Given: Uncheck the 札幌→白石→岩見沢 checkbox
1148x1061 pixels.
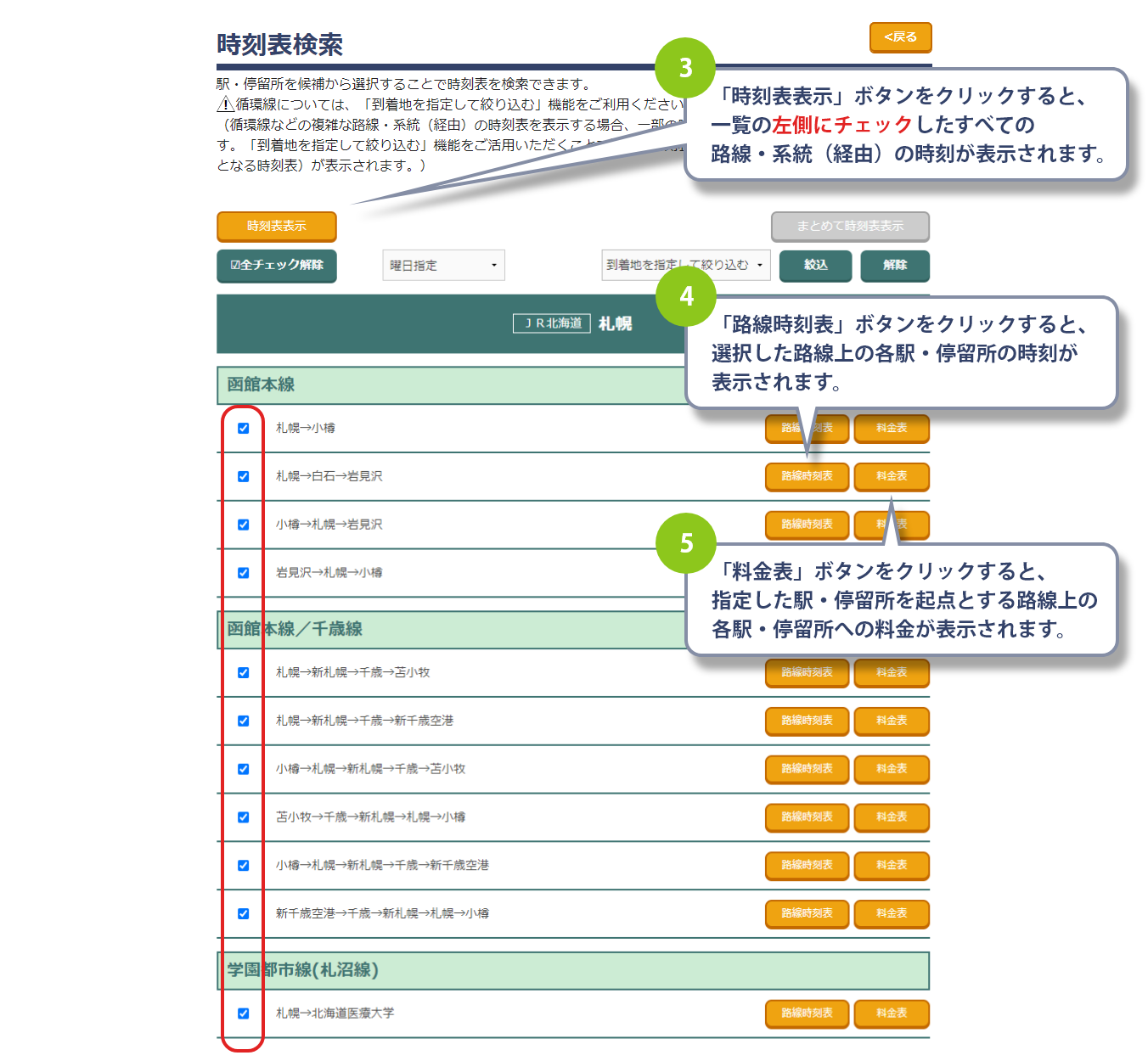Looking at the screenshot, I should click(244, 477).
